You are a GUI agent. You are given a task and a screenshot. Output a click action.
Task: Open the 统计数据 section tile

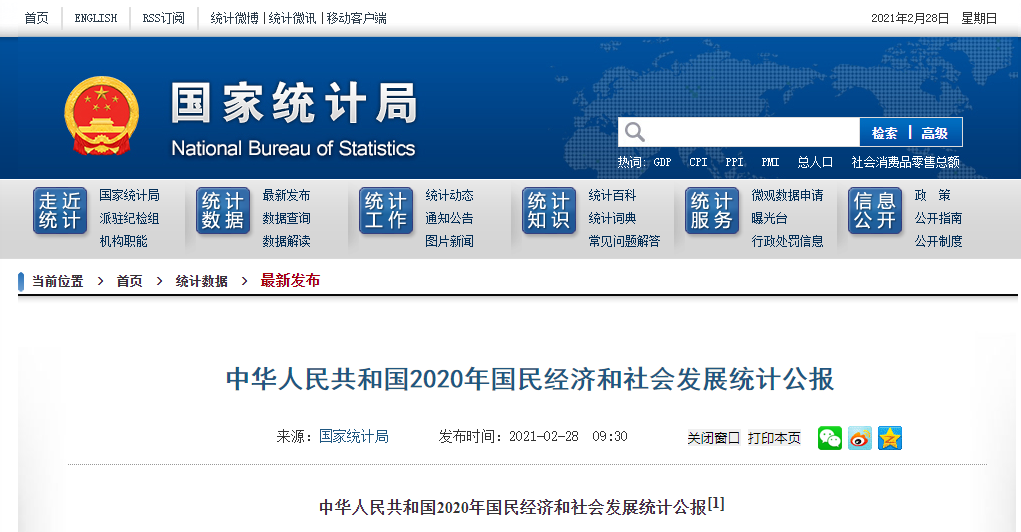223,210
